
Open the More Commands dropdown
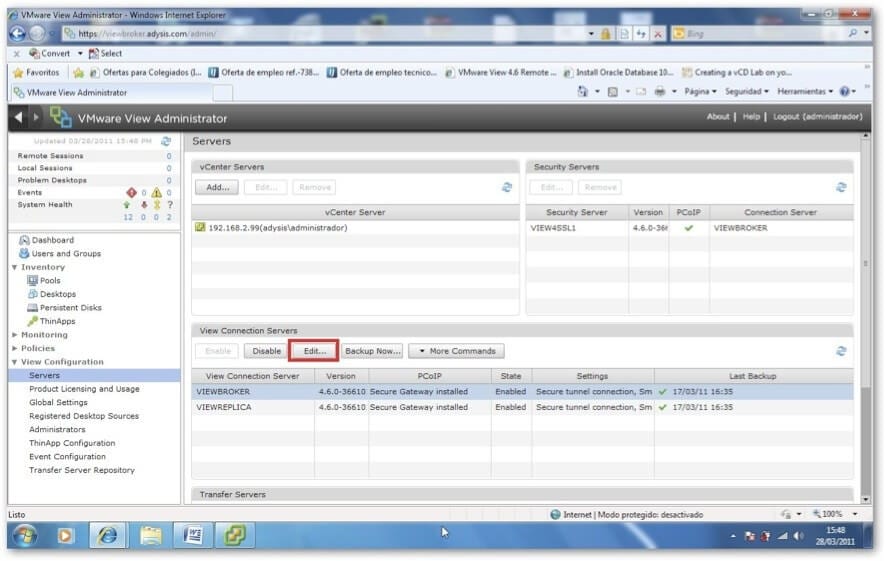pos(457,351)
